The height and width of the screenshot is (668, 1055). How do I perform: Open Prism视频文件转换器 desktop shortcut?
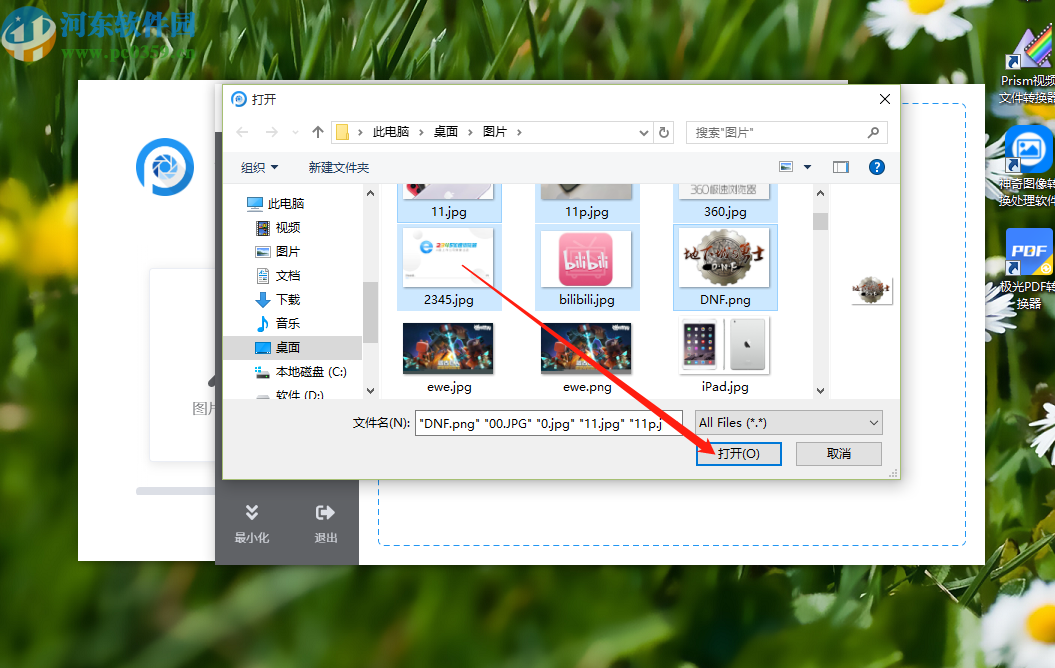(x=1029, y=67)
